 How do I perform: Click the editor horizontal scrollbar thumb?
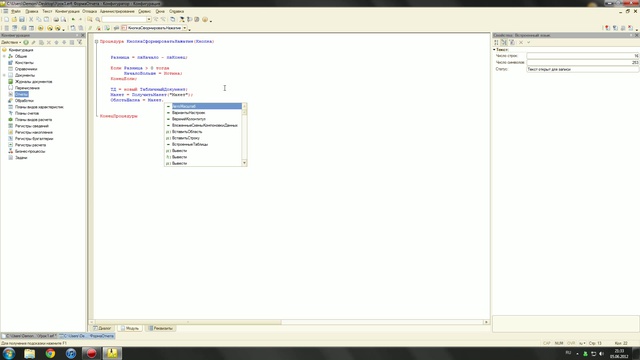tap(188, 322)
